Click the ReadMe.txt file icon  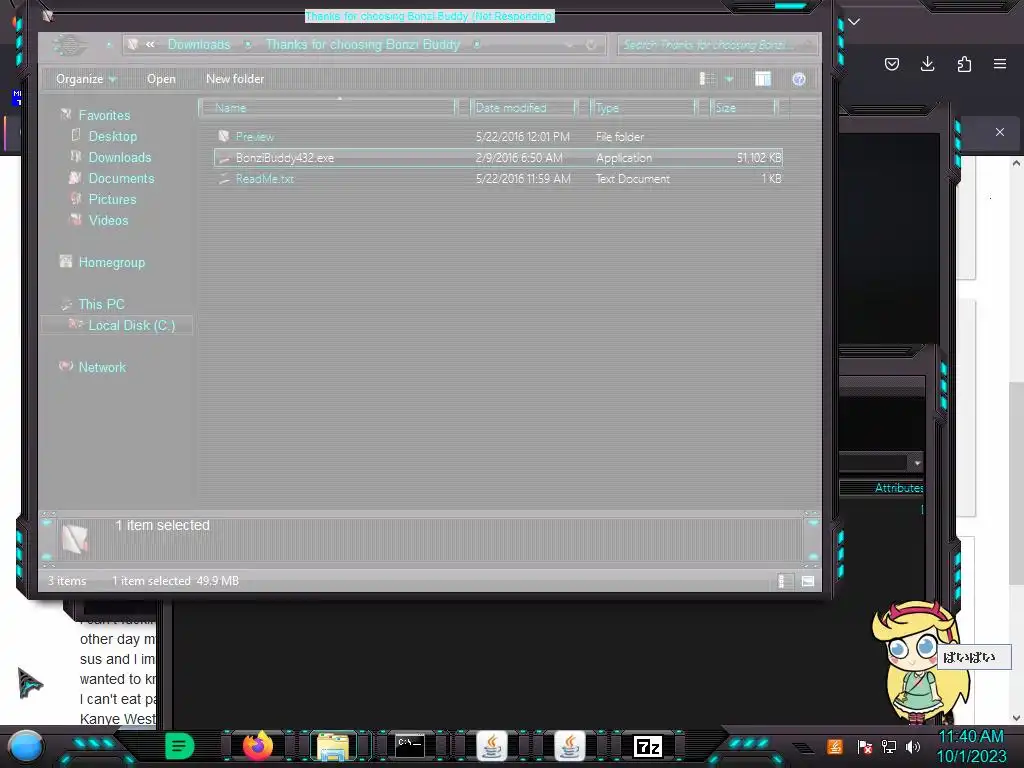click(224, 178)
